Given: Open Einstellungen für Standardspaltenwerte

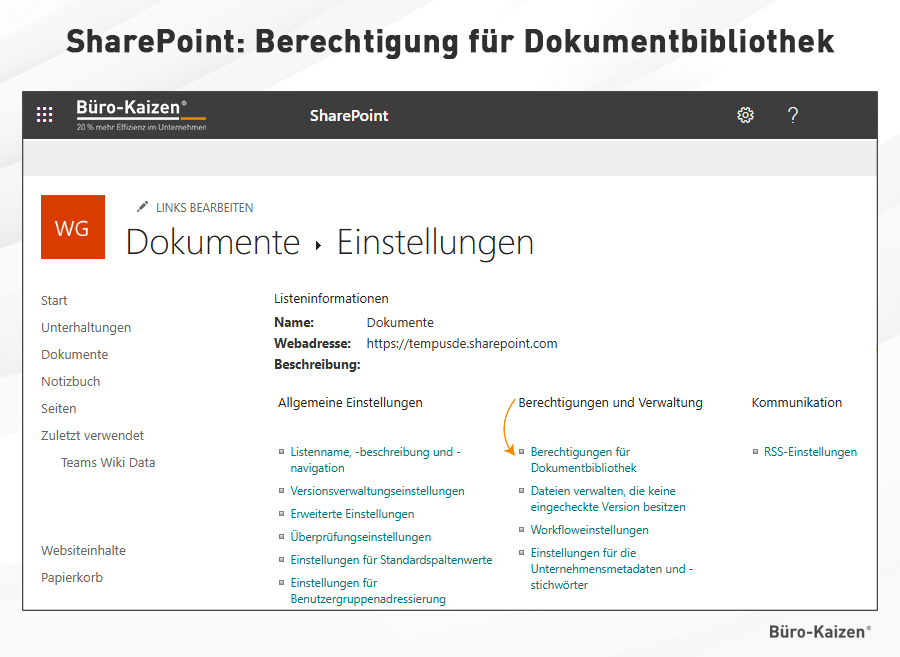Looking at the screenshot, I should pyautogui.click(x=391, y=560).
